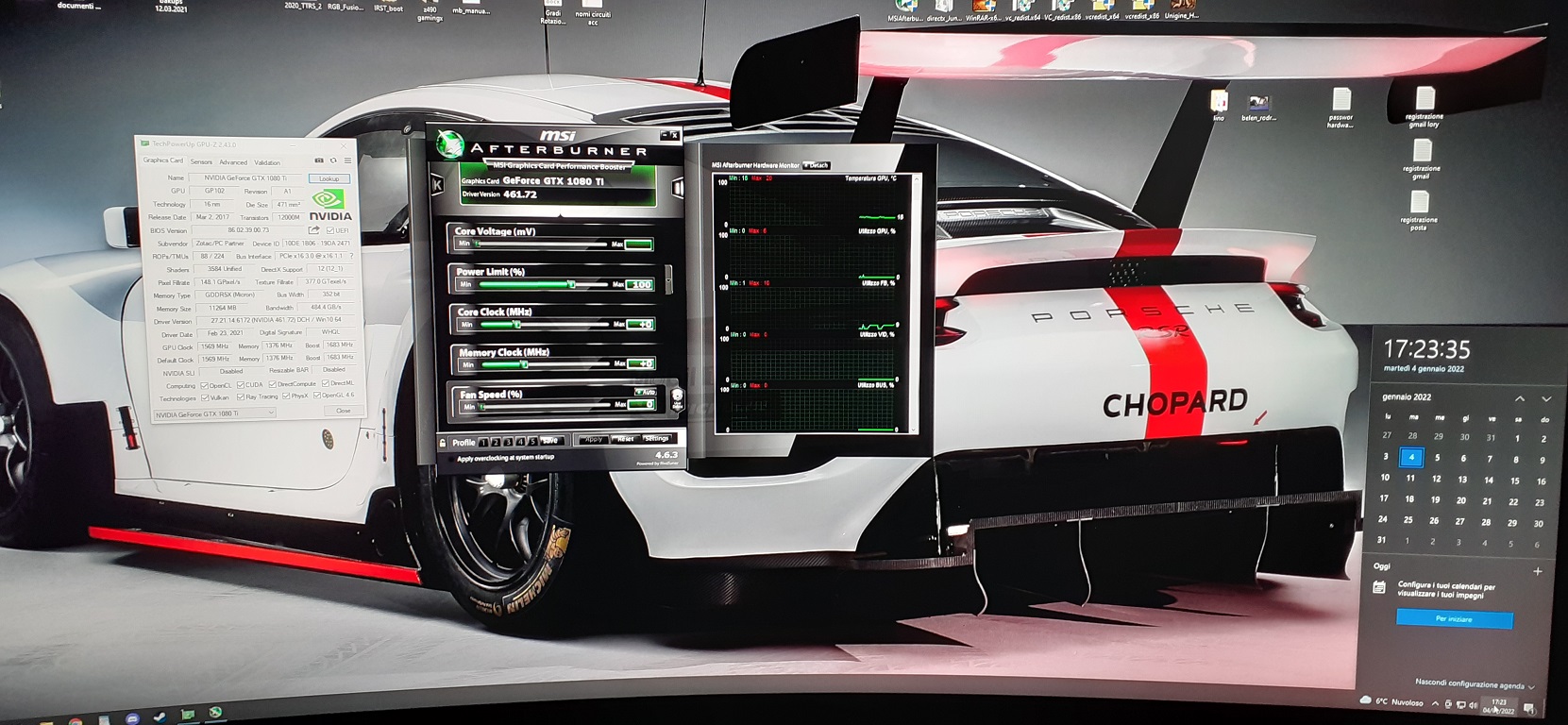Open the Steam icon in the taskbar

[x=160, y=717]
